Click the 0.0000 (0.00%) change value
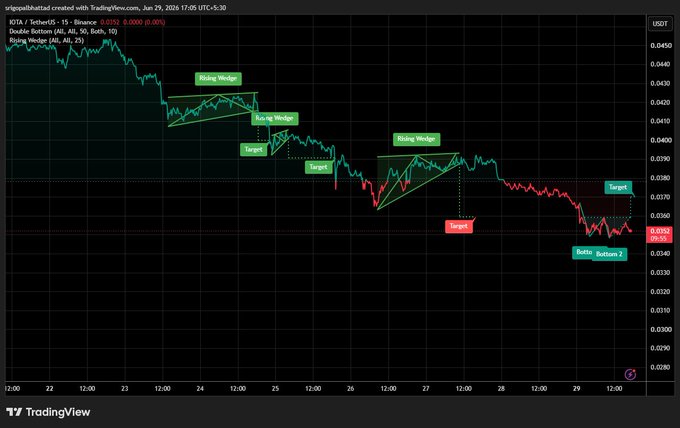This screenshot has height=428, width=680. click(x=144, y=22)
